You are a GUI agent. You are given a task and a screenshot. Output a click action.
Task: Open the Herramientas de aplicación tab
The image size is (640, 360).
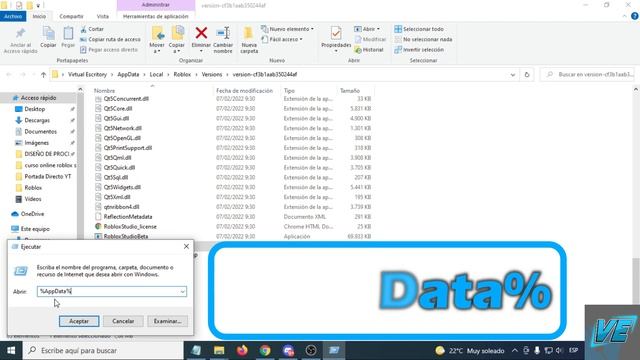[156, 16]
